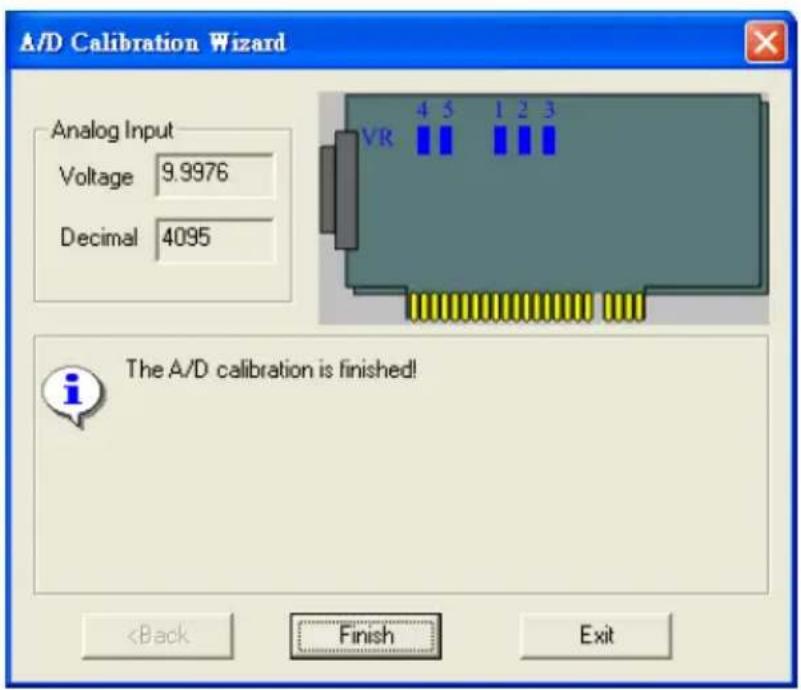Click VR marker 3 on the board
801x690 pixels.
[549, 140]
